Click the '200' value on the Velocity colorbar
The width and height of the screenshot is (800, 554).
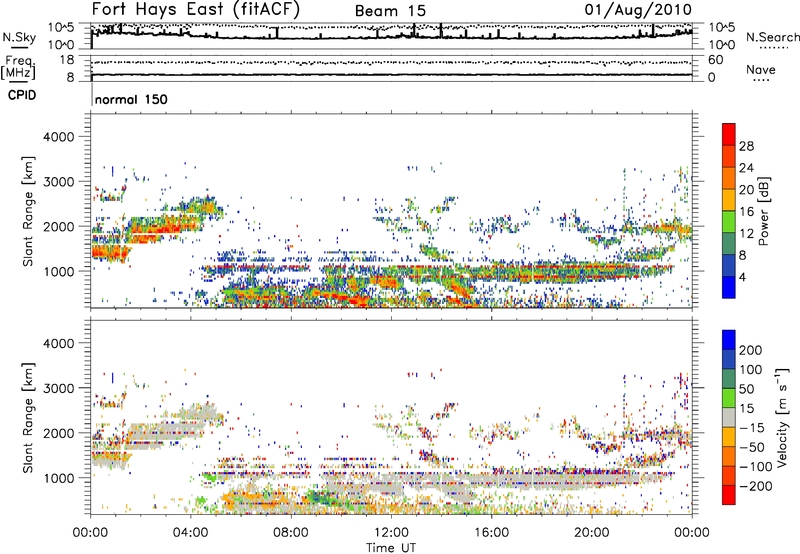751,350
